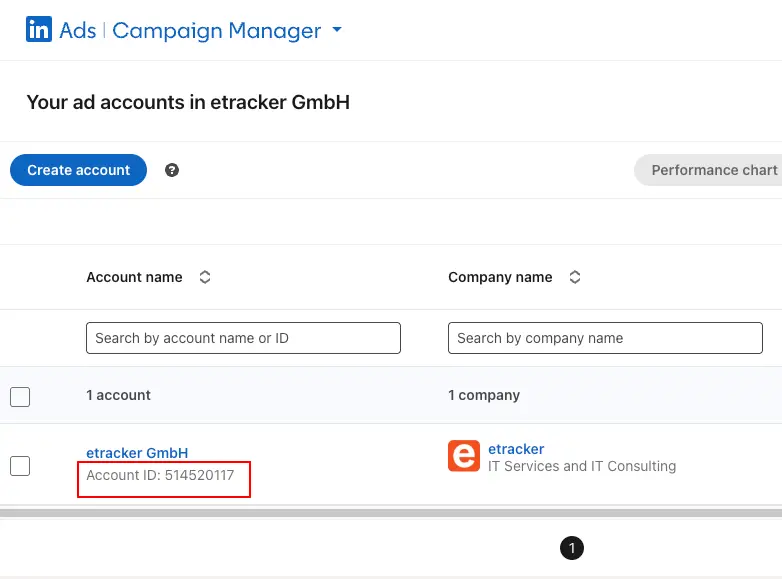Focus the Search by company name field

pos(605,338)
